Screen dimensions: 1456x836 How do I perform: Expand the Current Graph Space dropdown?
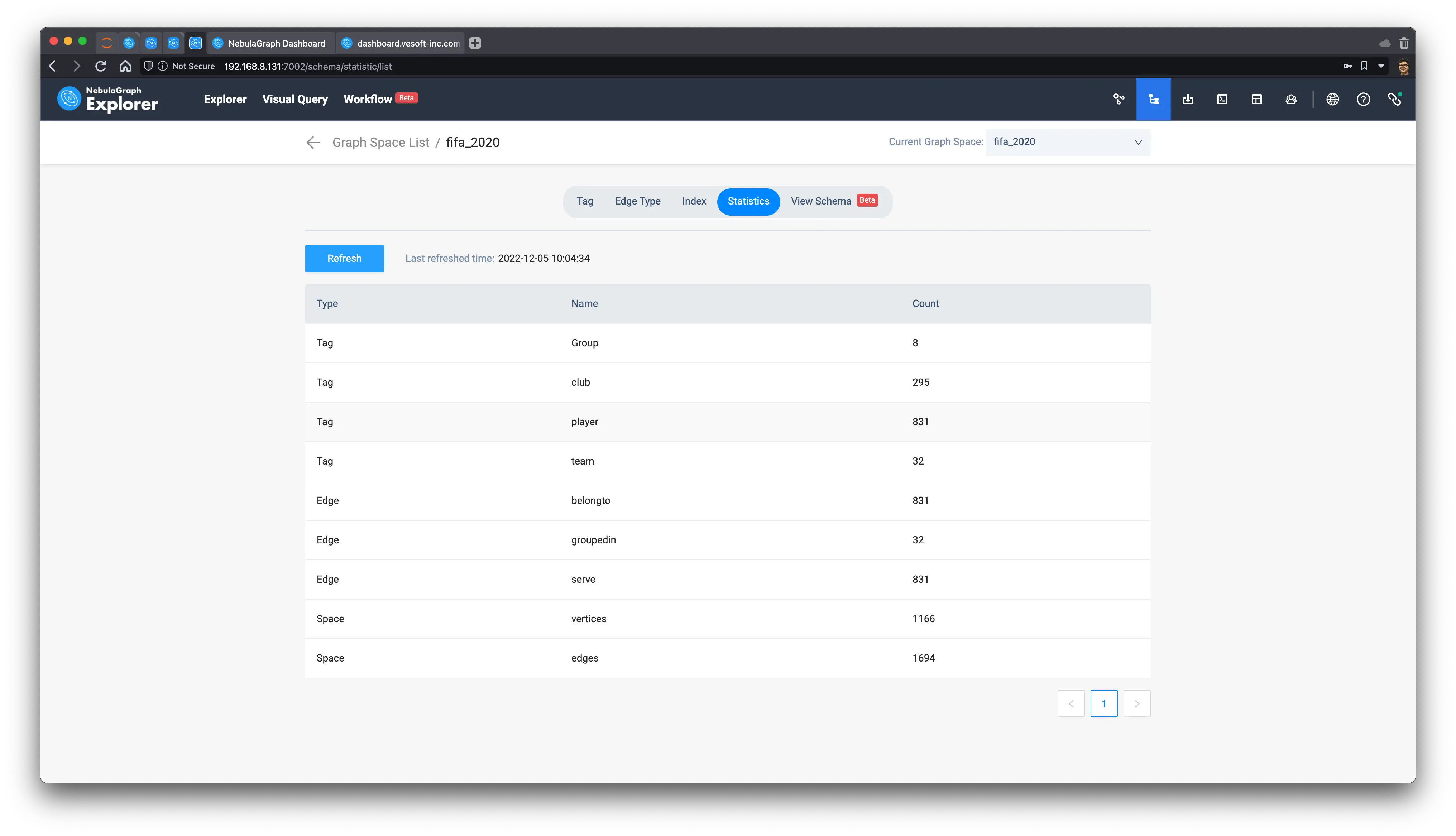pos(1067,142)
